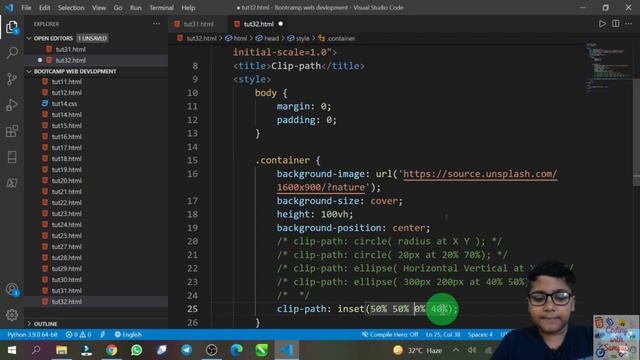This screenshot has height=360, width=640.
Task: Click the code minimap overview
Action: (609, 67)
